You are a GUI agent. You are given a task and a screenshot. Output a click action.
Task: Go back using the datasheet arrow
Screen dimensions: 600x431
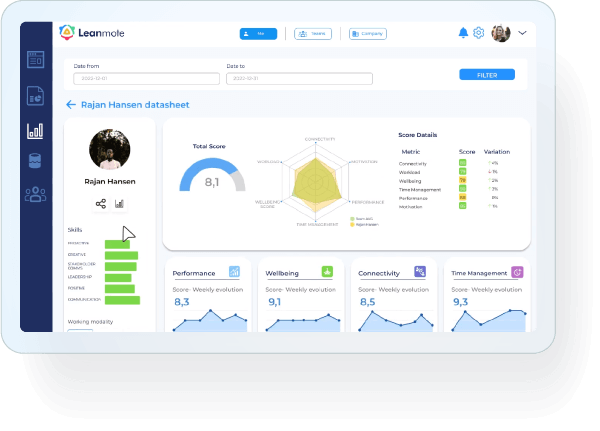point(71,104)
